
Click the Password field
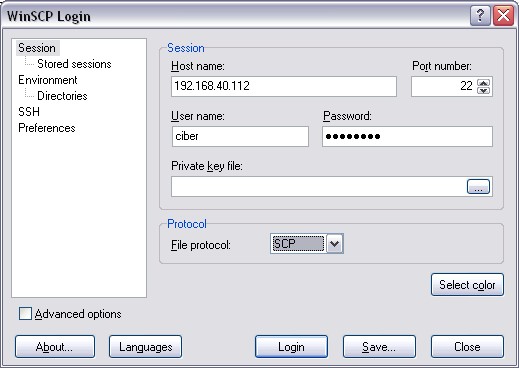pos(407,136)
